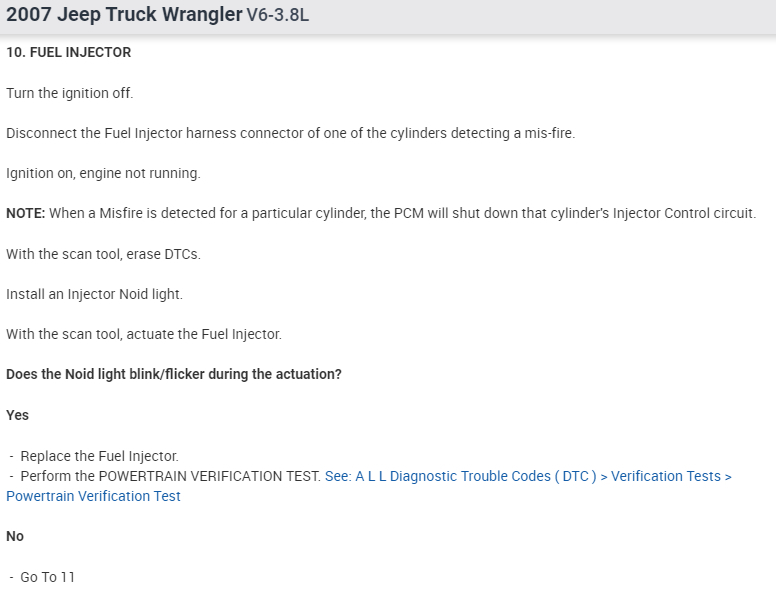This screenshot has height=599, width=776.
Task: Click empty space in the gray header bar
Action: 550,16
